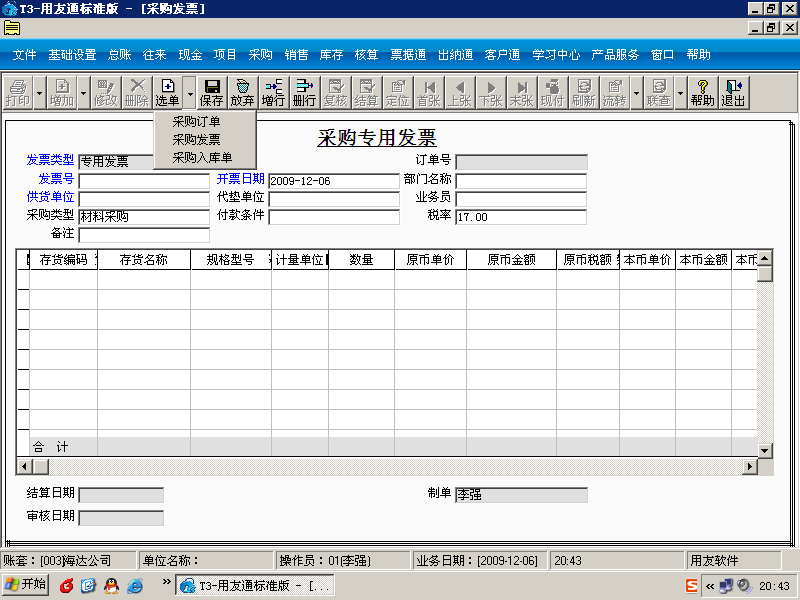
Task: Open the 票据通 menu
Action: (408, 55)
